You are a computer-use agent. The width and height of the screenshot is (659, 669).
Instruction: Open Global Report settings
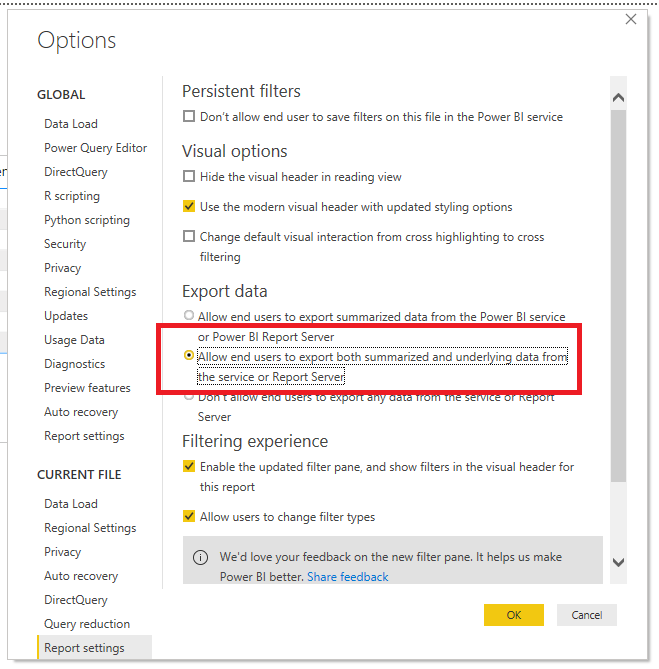[84, 436]
